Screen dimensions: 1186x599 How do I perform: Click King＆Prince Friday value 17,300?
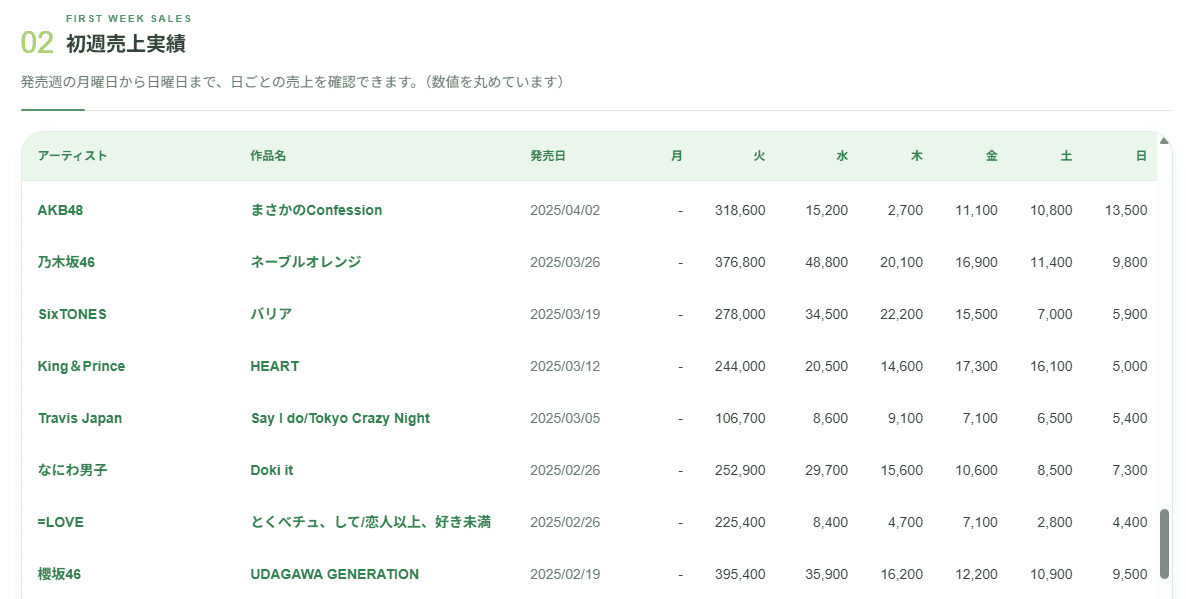[976, 366]
